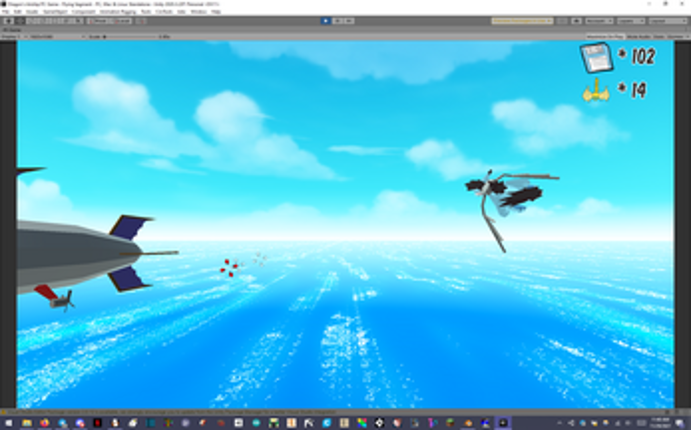Screen dimensions: 691x430
Task: Toggle the Gizmos button
Action: 677,37
